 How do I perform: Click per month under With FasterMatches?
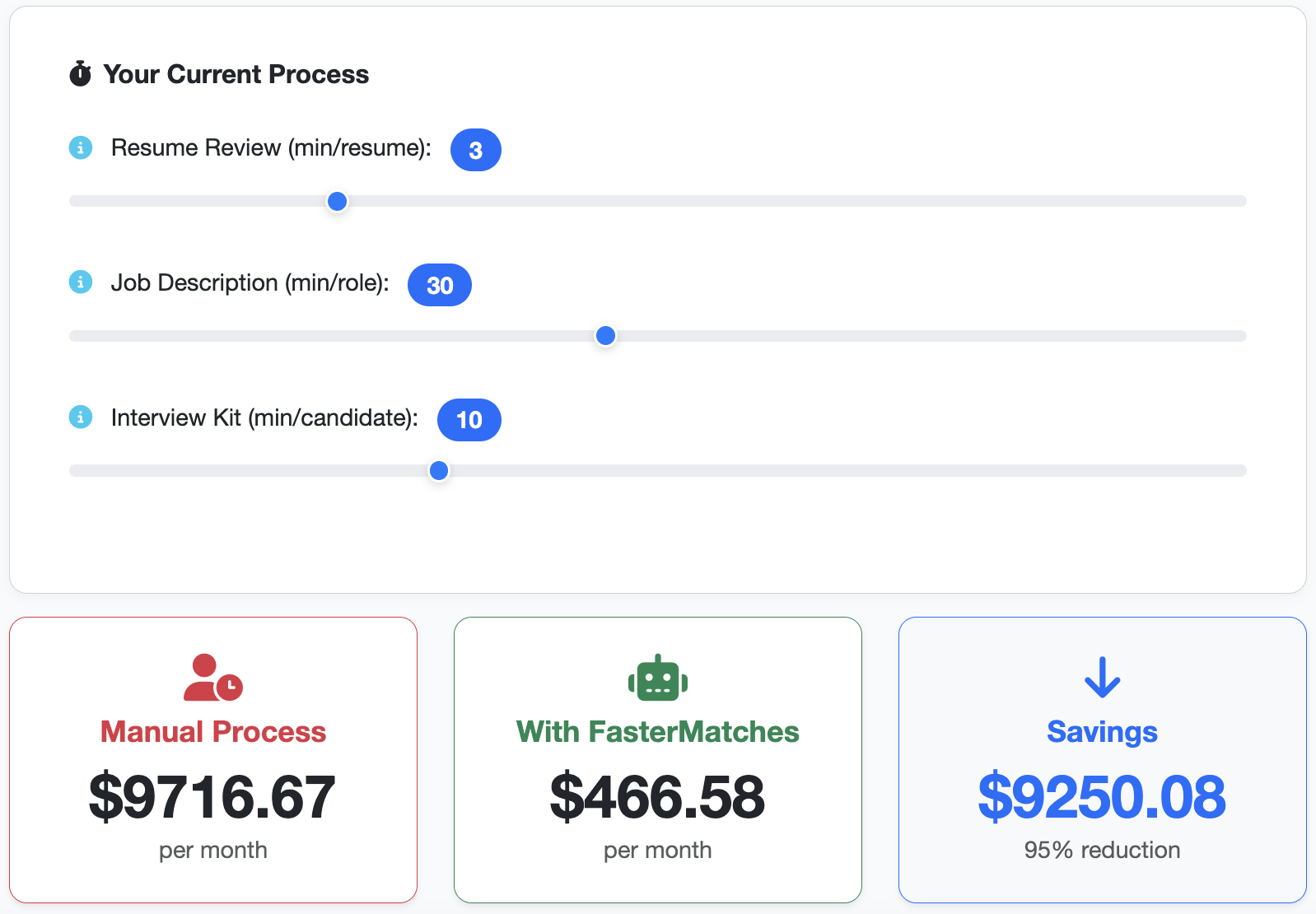click(658, 851)
